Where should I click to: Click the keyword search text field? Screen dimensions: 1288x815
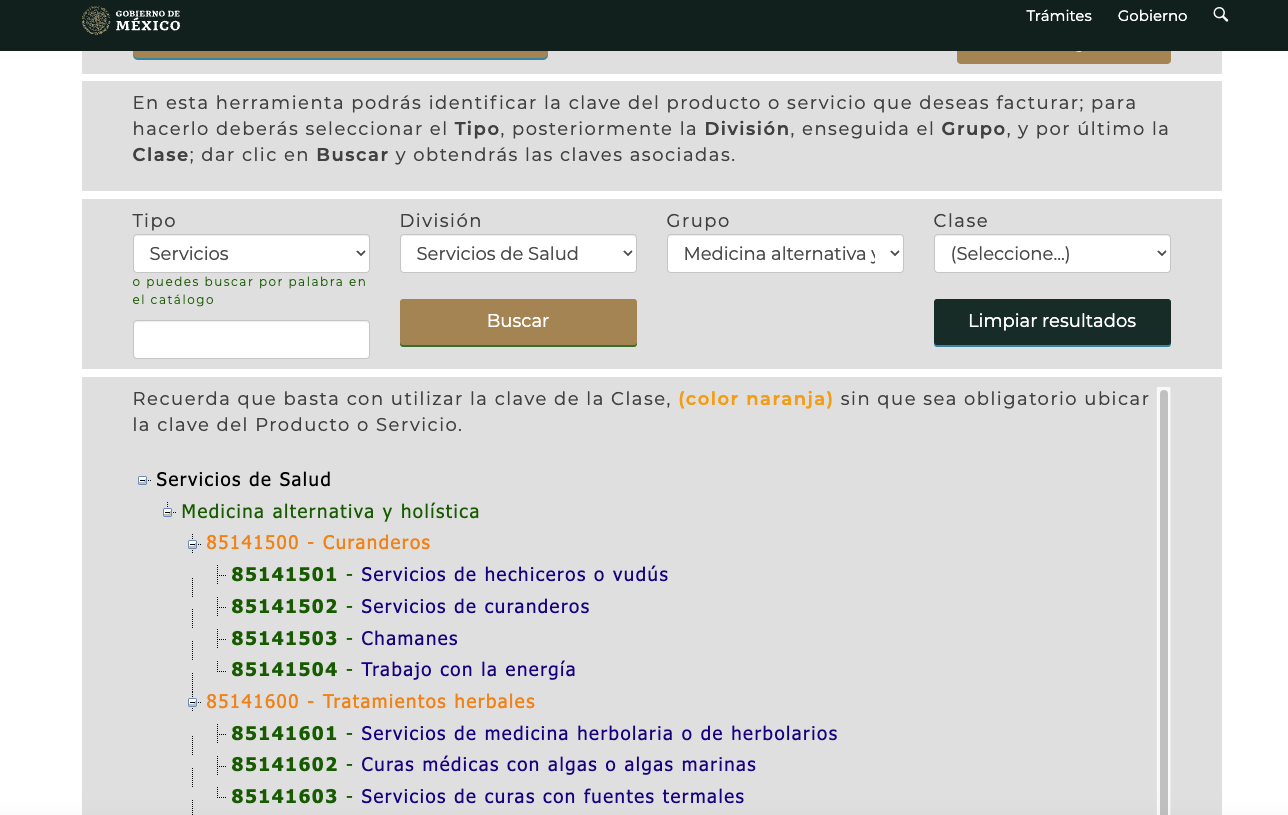[251, 340]
